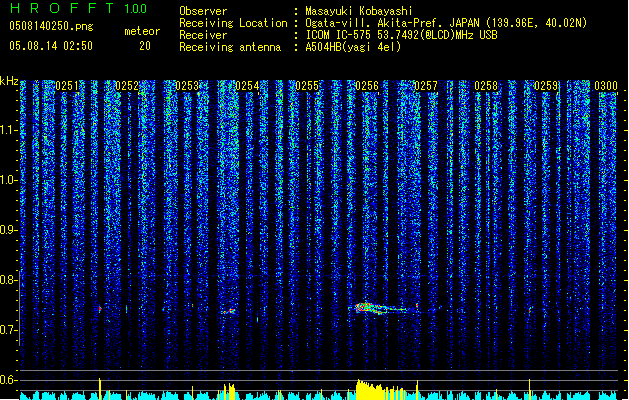Click observer name Masayuki Kobayashi
The image size is (629, 400).
pyautogui.click(x=358, y=11)
